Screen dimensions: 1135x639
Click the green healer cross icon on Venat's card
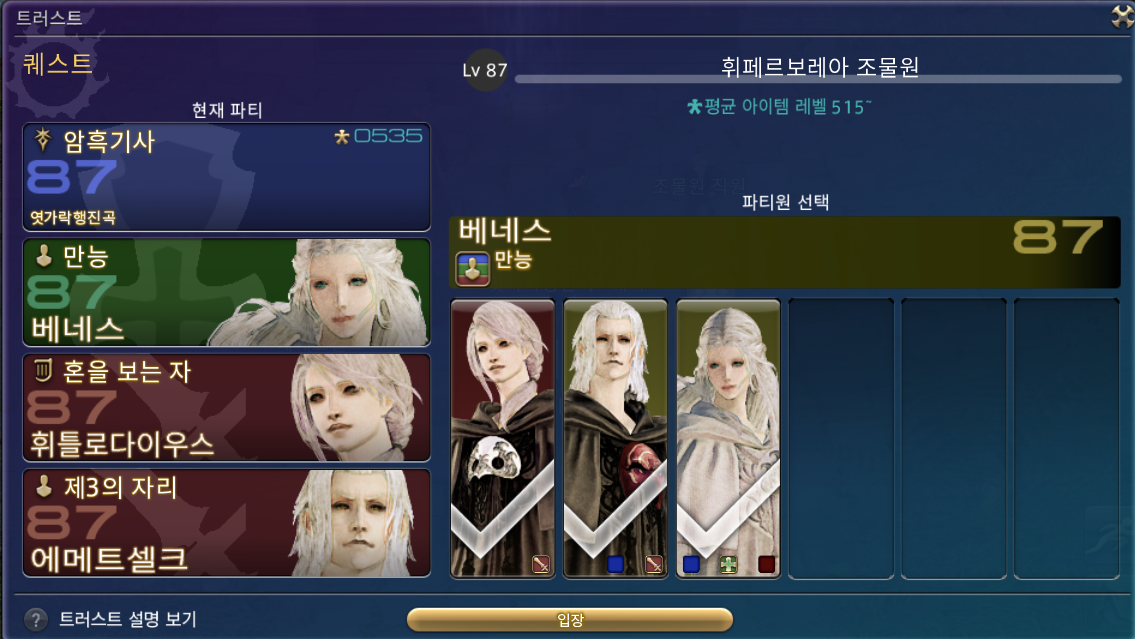(x=728, y=564)
